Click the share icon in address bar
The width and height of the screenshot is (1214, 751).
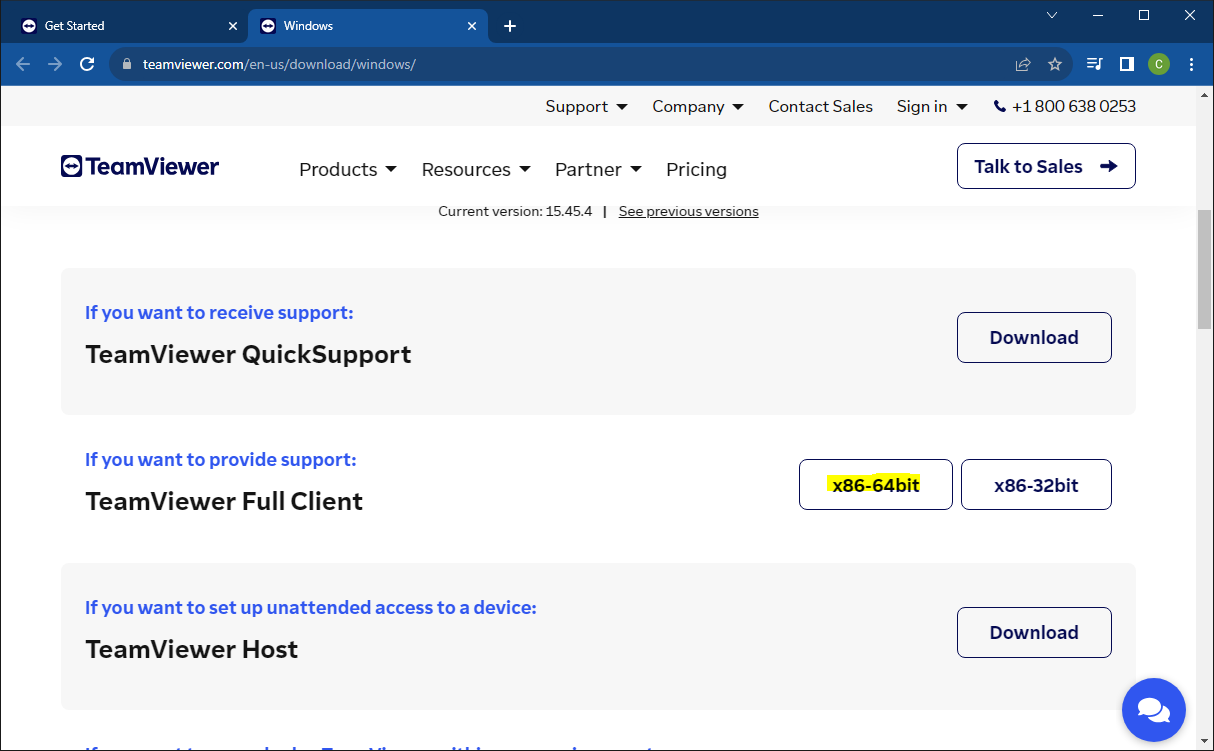click(x=1022, y=63)
